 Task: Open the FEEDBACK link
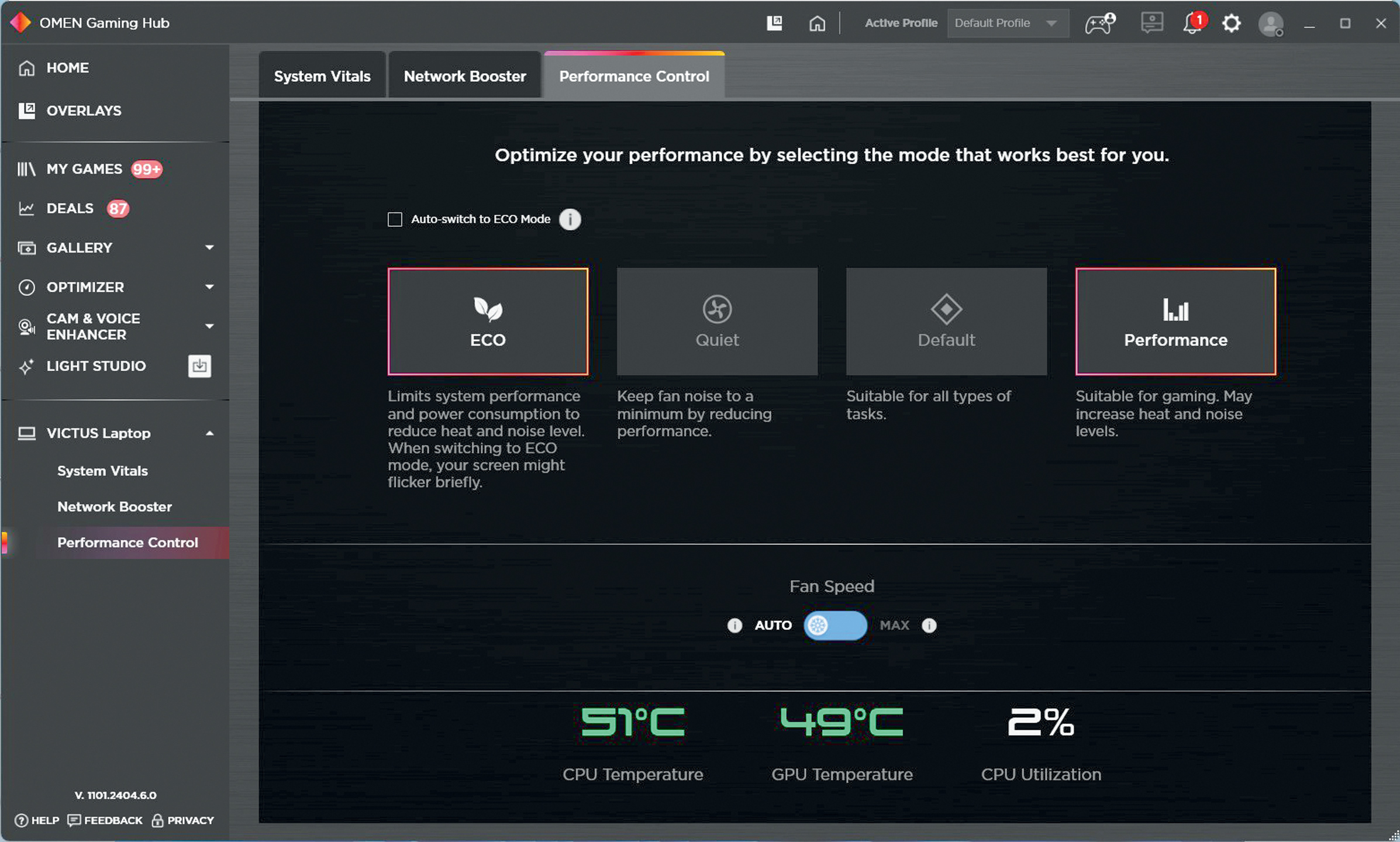[105, 820]
